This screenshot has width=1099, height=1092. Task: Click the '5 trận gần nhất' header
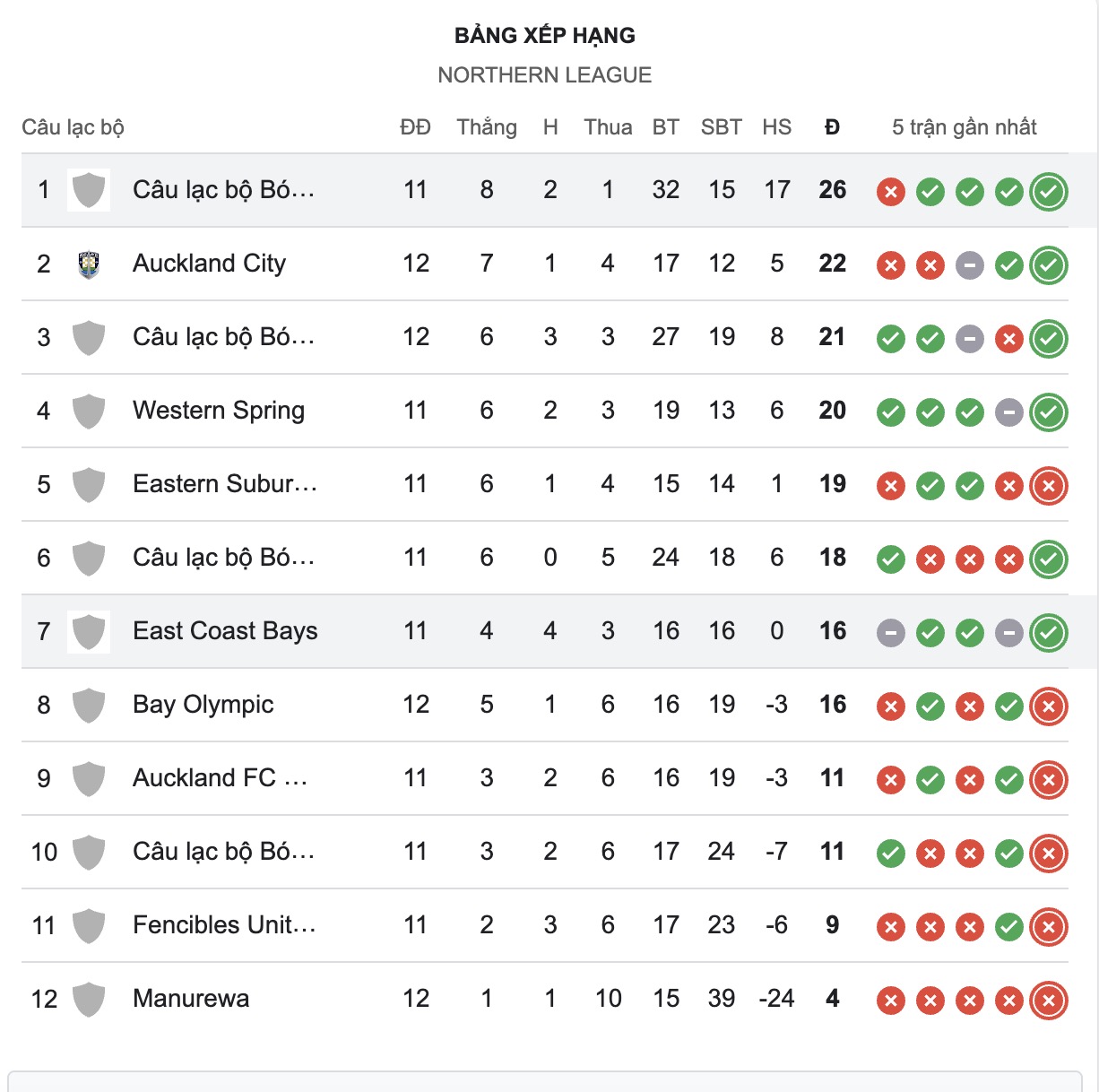click(x=964, y=127)
